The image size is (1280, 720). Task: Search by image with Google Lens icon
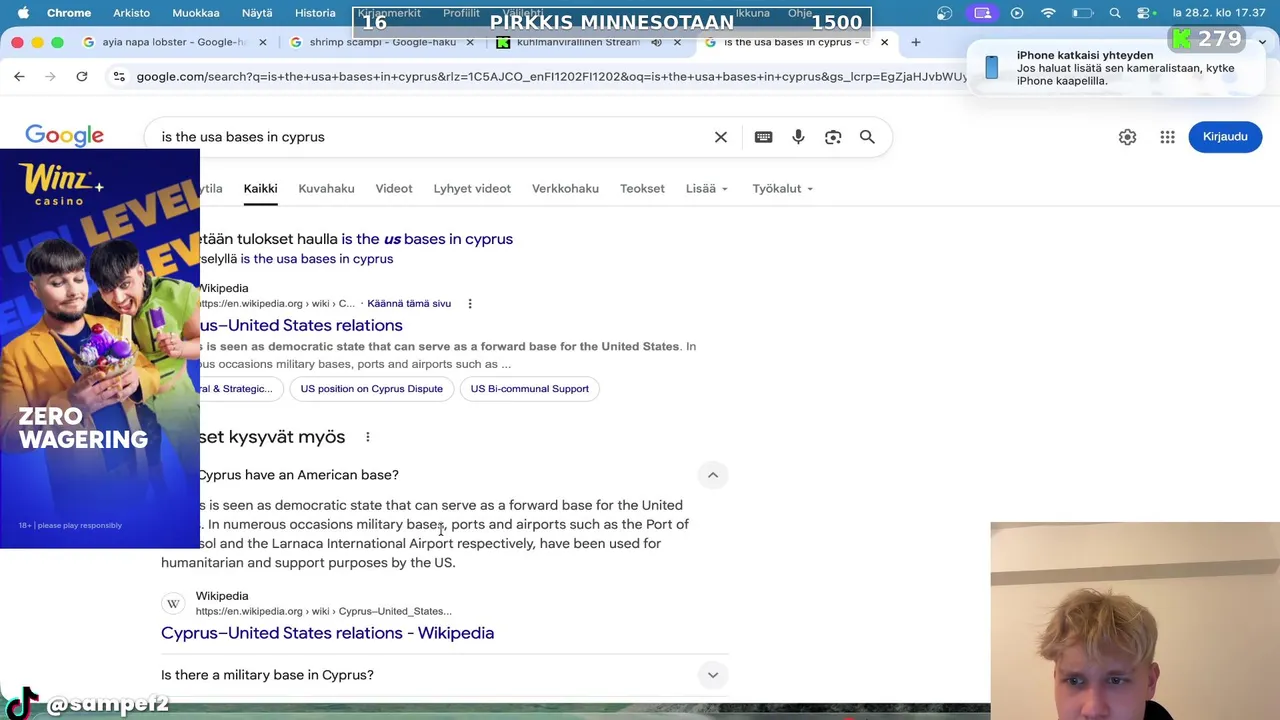833,137
